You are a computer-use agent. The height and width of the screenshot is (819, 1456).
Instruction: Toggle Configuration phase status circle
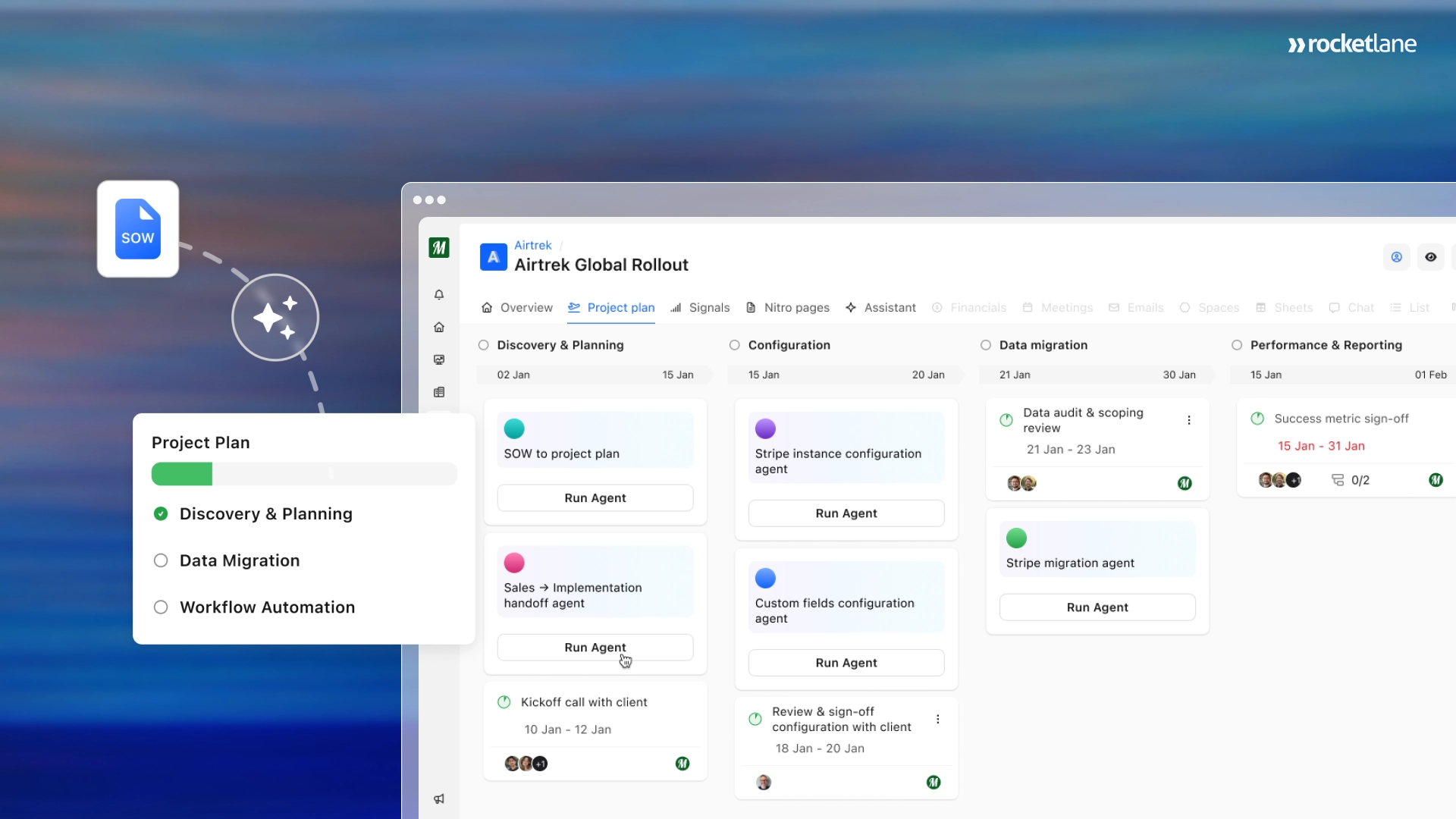tap(734, 345)
